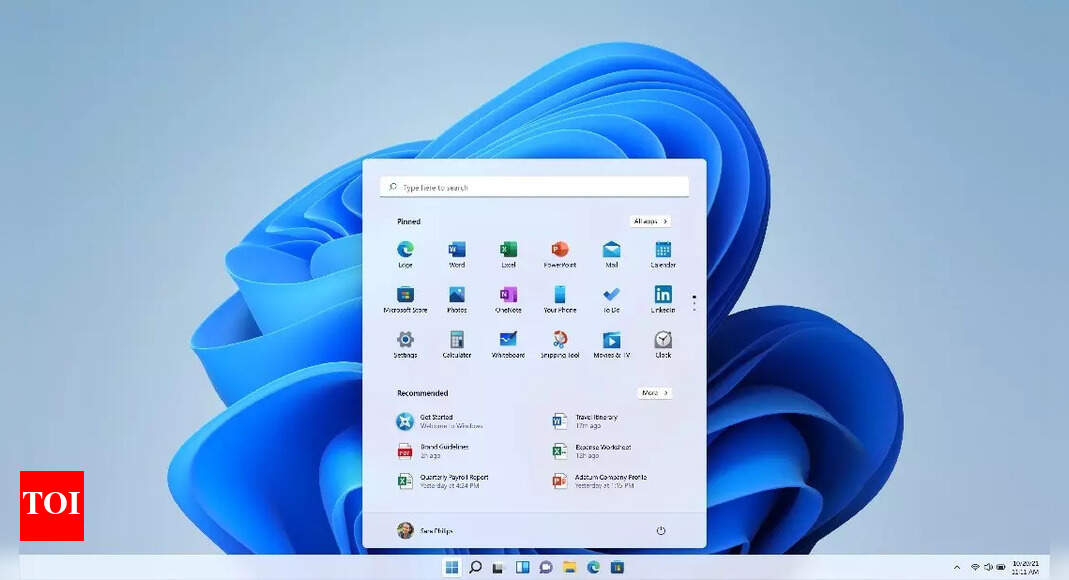Open the All apps list
The height and width of the screenshot is (580, 1069).
[650, 221]
